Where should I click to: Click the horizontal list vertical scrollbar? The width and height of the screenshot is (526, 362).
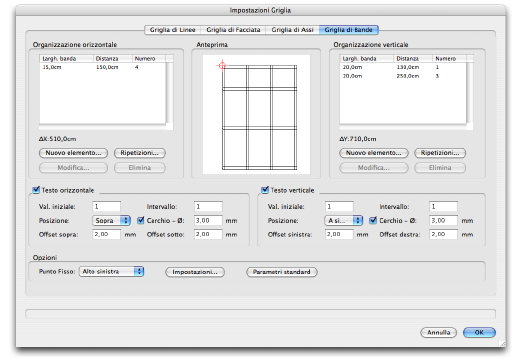point(169,93)
